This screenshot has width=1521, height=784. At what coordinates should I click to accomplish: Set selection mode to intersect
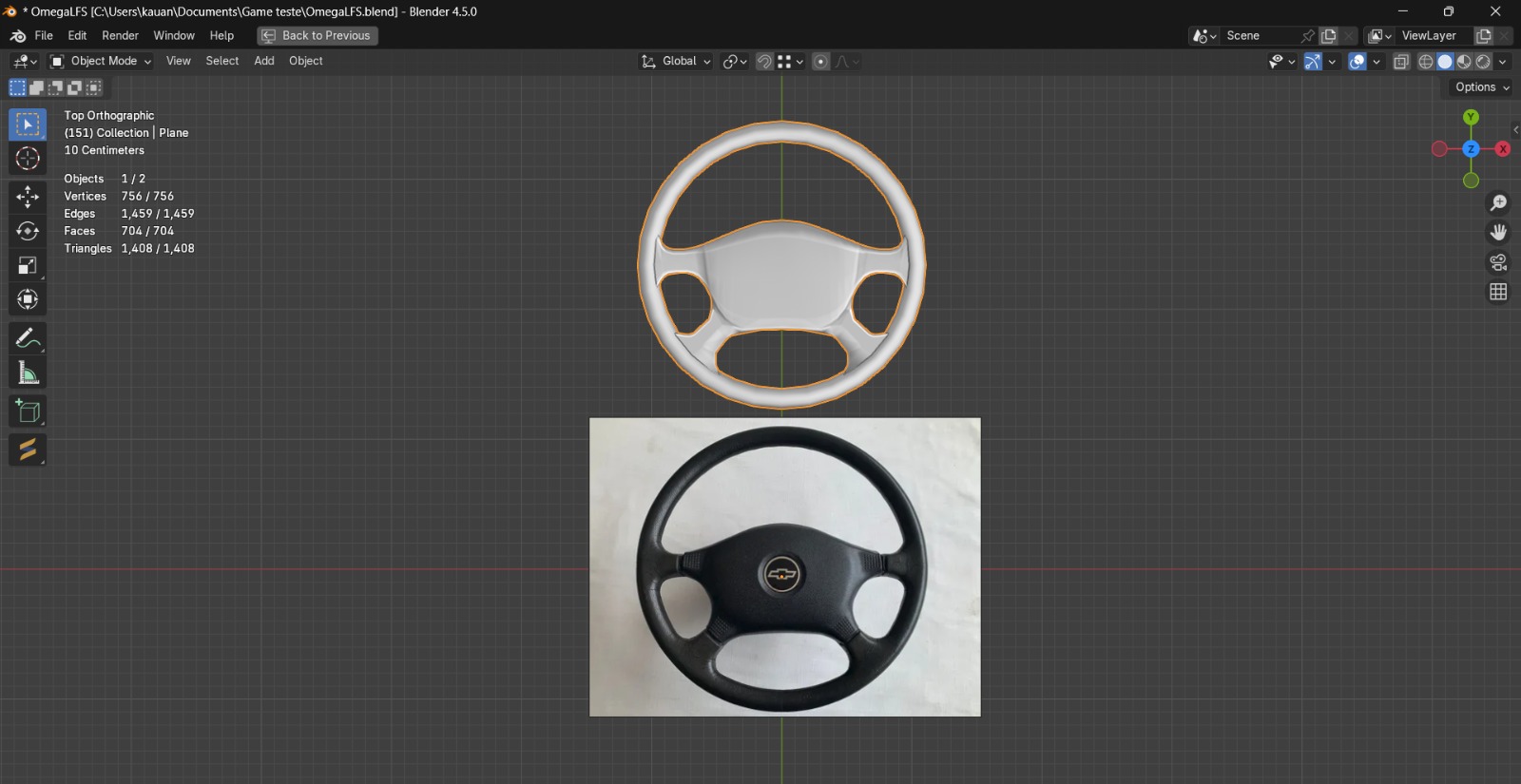[x=94, y=87]
